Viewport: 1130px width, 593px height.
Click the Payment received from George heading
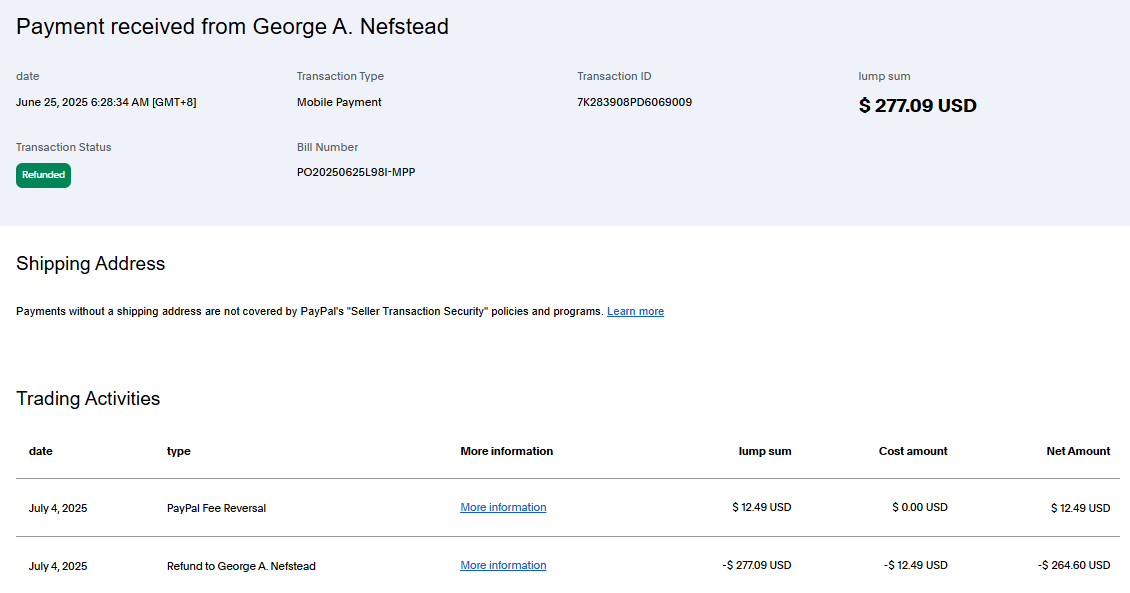click(x=232, y=27)
